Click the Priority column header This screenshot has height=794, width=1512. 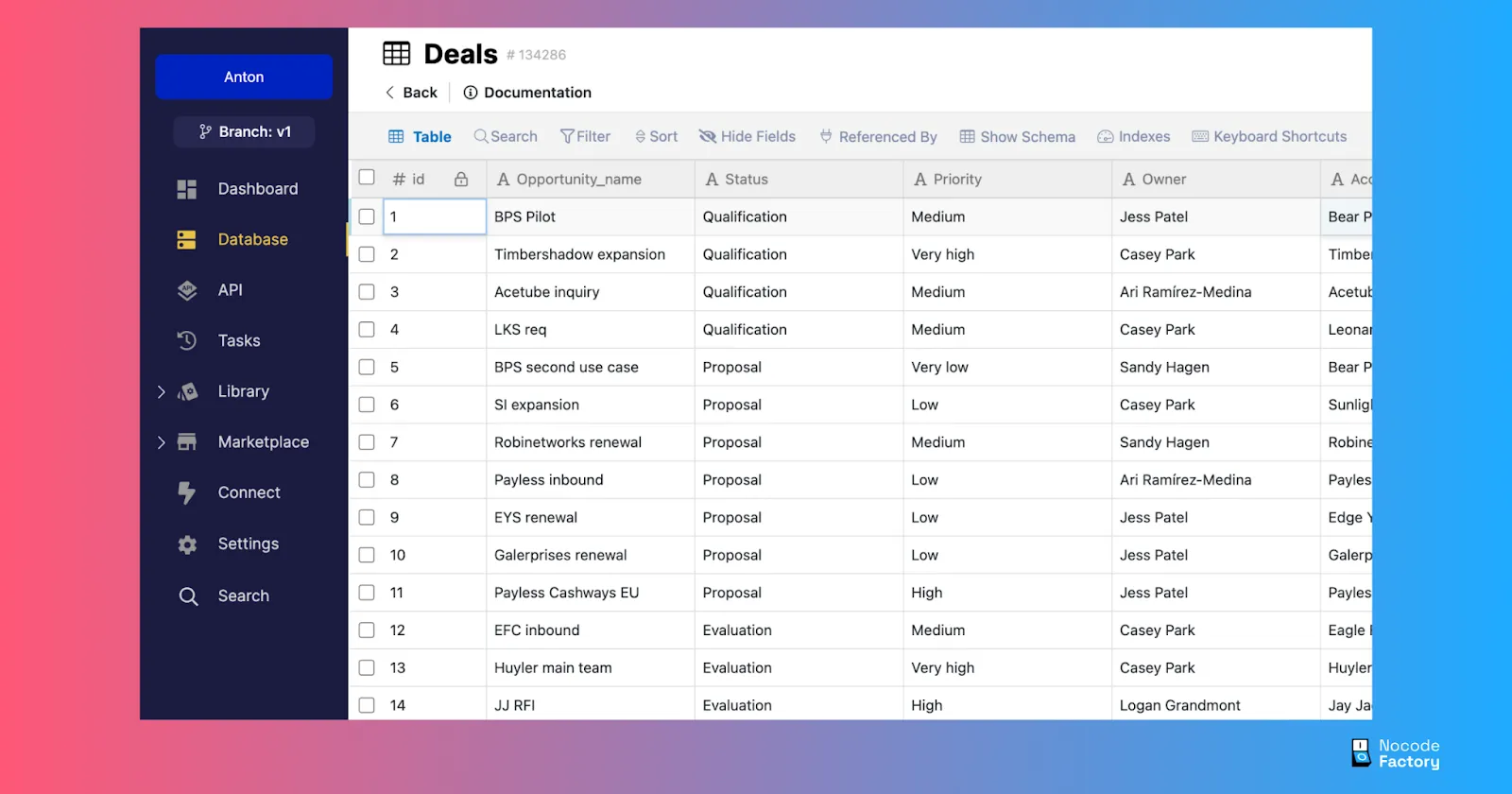pos(1008,180)
